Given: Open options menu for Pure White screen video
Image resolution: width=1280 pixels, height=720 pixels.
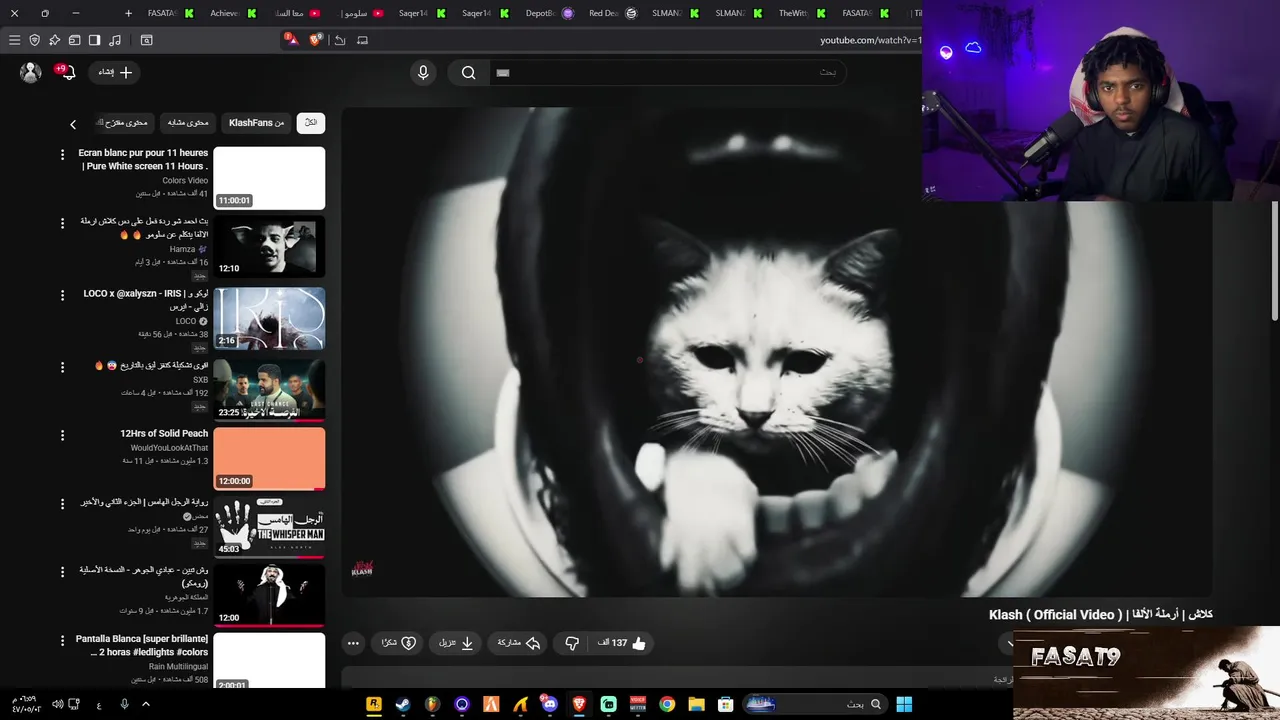Looking at the screenshot, I should pyautogui.click(x=62, y=155).
